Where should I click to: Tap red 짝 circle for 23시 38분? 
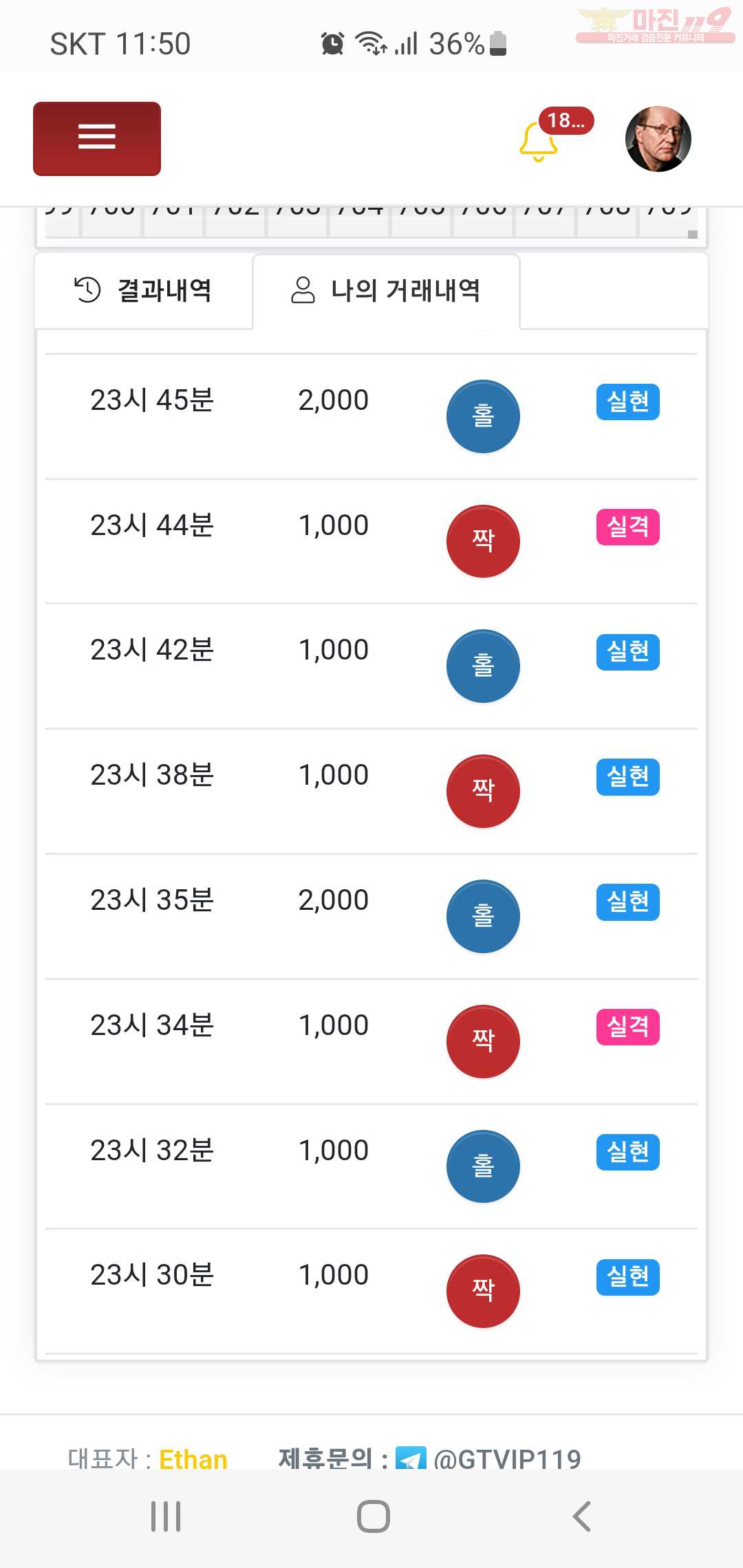(x=483, y=791)
